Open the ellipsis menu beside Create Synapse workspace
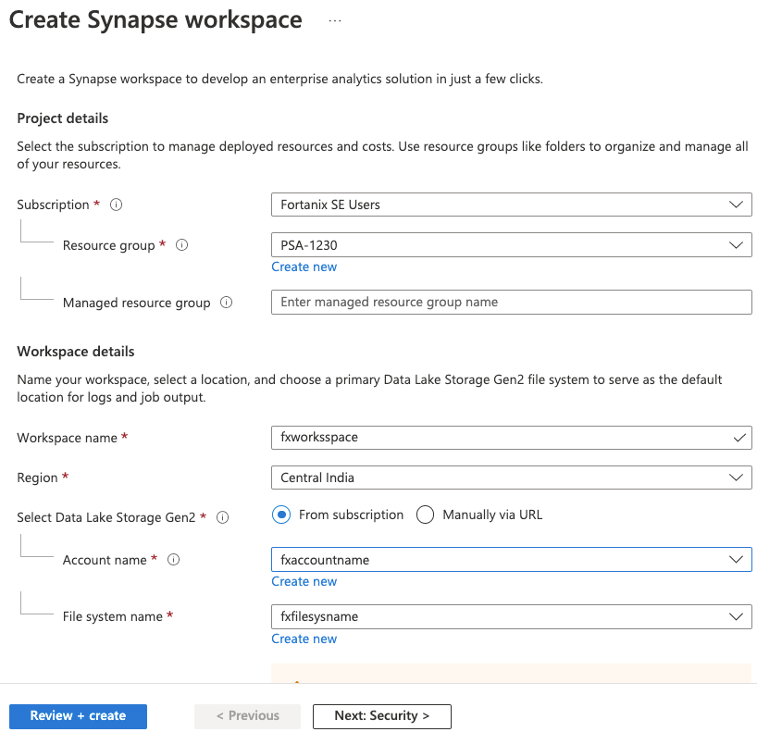 [335, 21]
